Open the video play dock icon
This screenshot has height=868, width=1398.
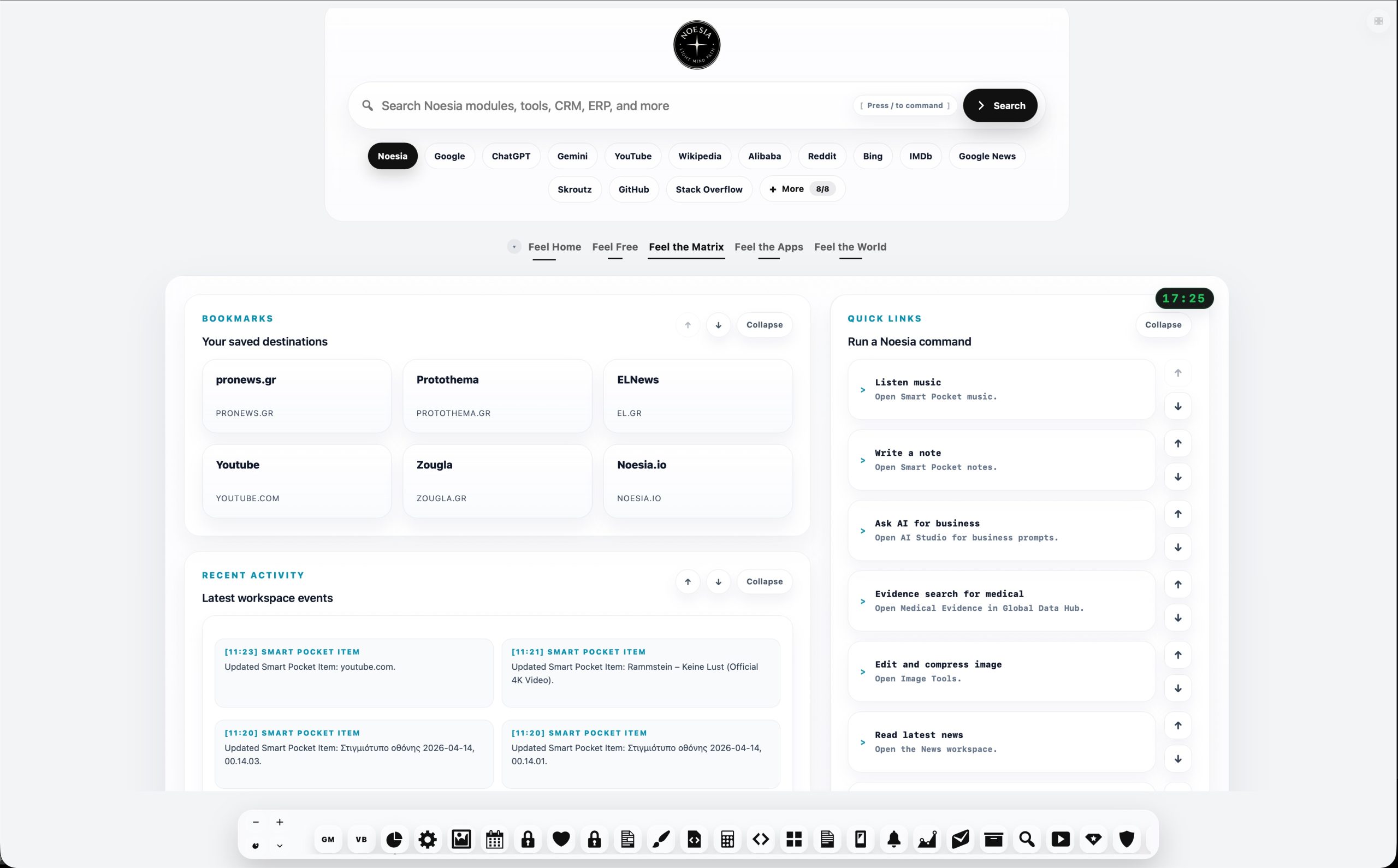click(1061, 839)
